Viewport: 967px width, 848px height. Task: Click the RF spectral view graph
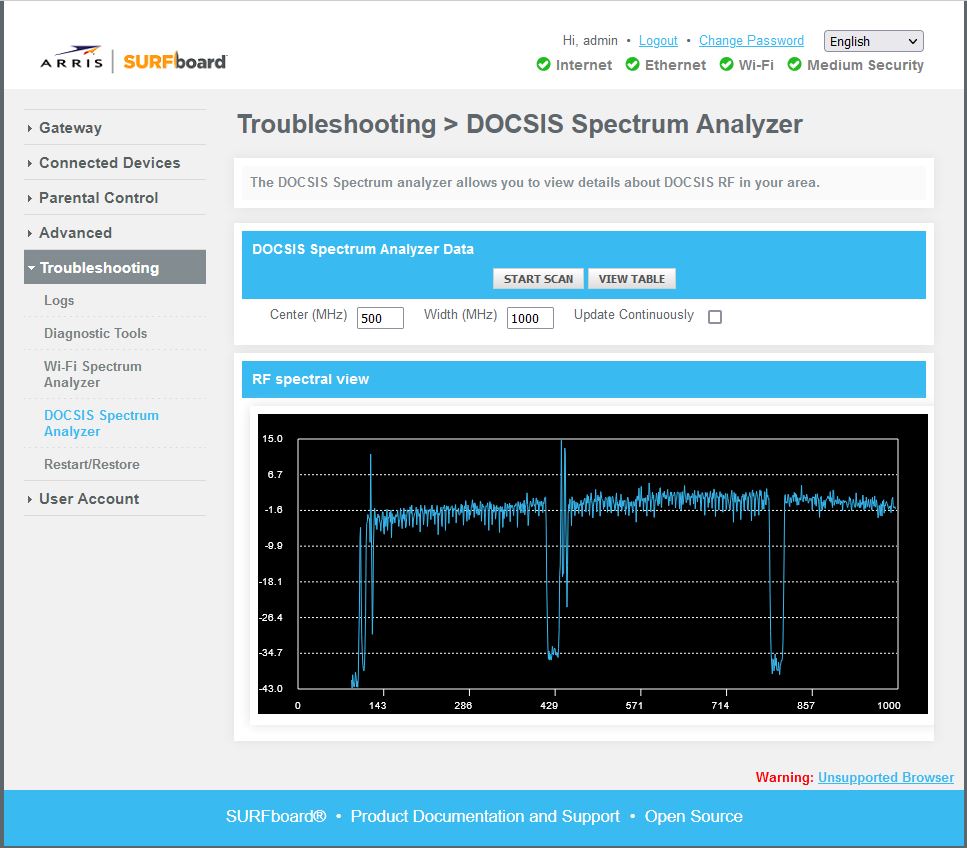(x=593, y=564)
